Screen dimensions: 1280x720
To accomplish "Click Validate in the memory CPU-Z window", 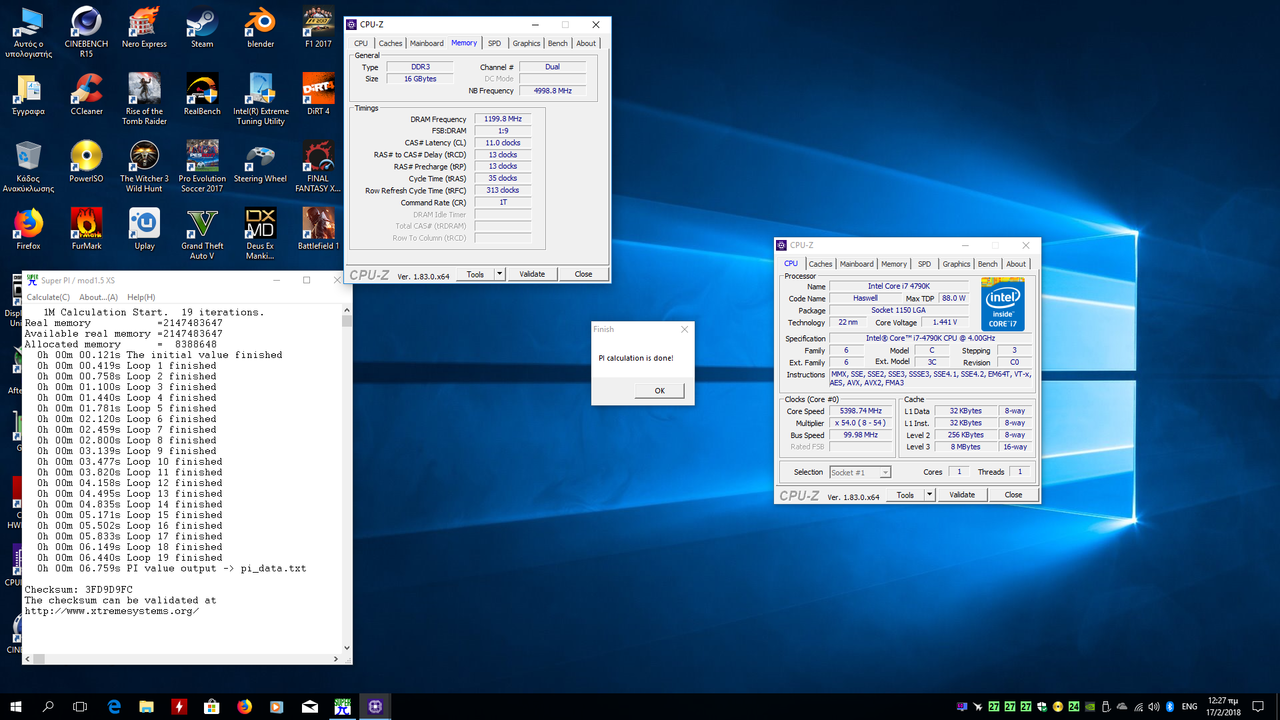I will 532,274.
